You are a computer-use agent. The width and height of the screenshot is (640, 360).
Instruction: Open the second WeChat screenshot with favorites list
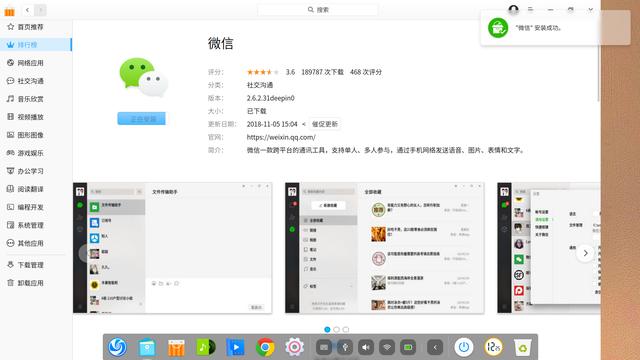[384, 248]
